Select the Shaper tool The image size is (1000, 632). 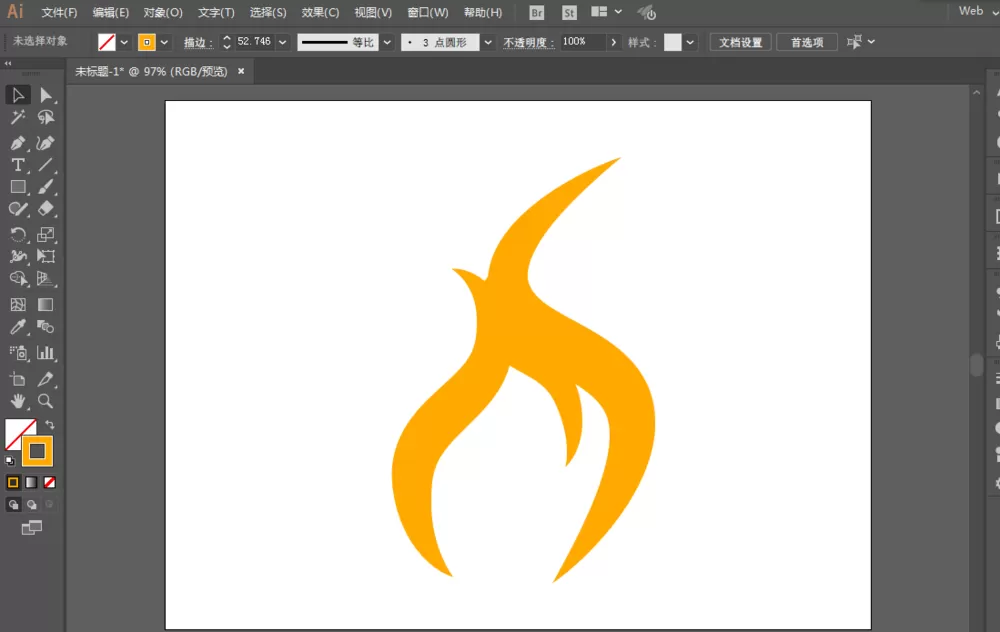pyautogui.click(x=18, y=209)
